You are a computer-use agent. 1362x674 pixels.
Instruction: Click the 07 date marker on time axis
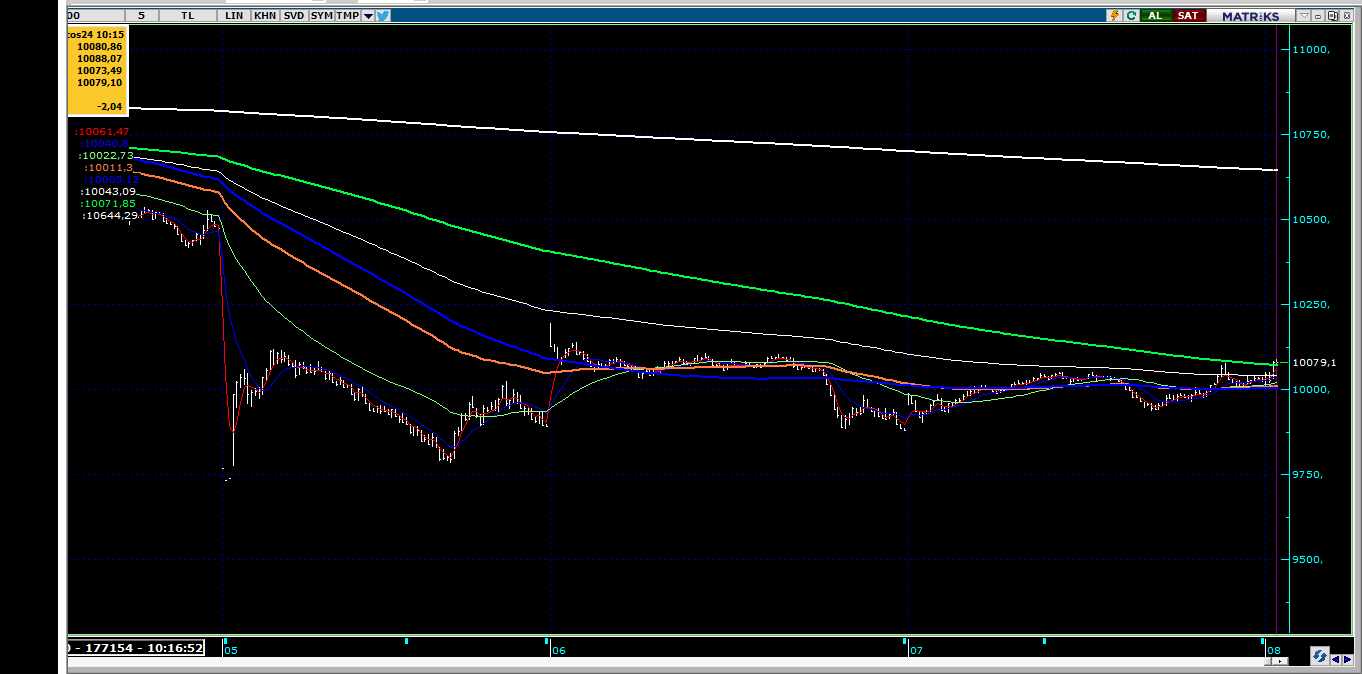pyautogui.click(x=915, y=650)
